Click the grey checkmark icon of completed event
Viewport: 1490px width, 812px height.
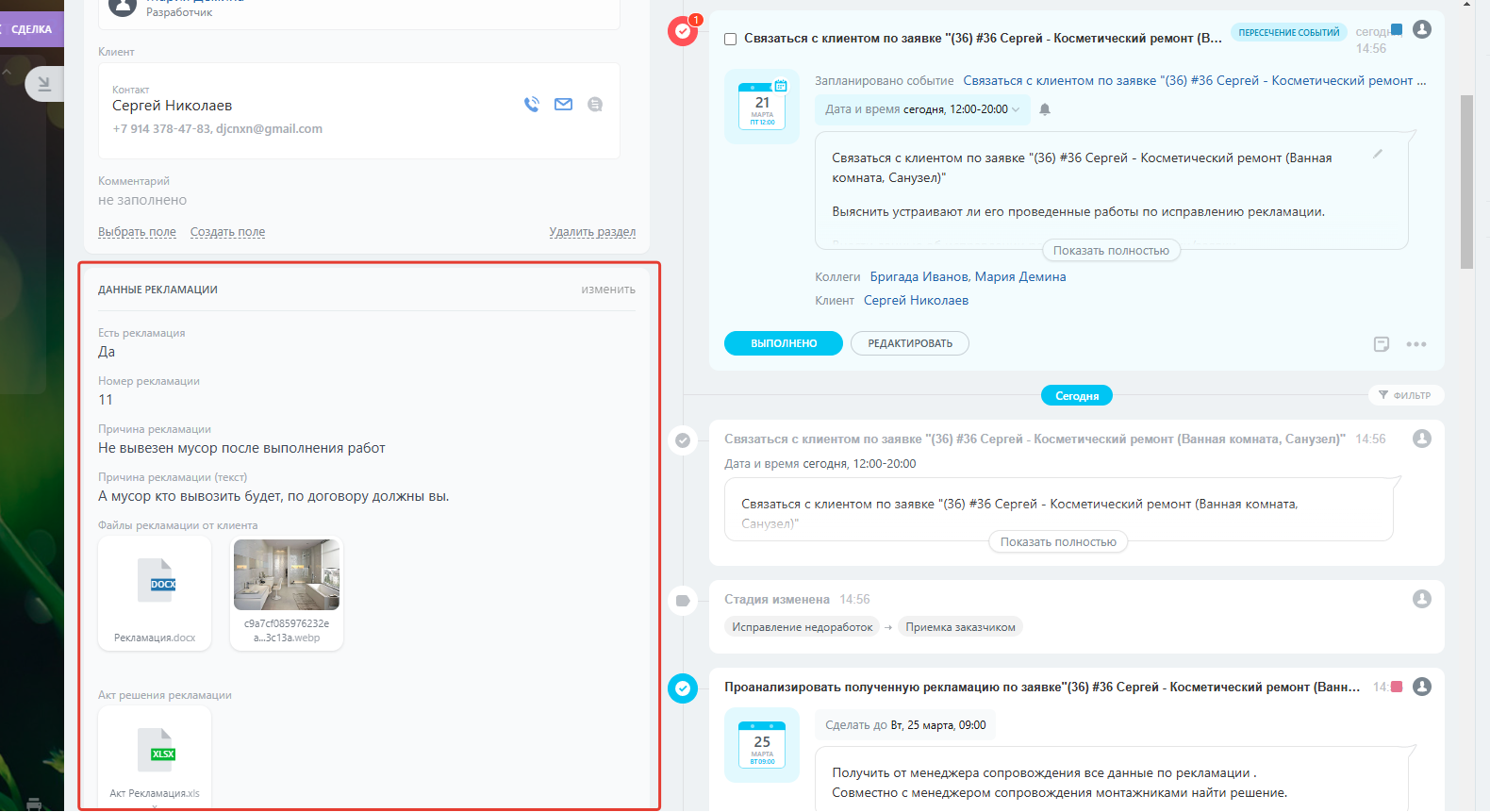pyautogui.click(x=683, y=440)
